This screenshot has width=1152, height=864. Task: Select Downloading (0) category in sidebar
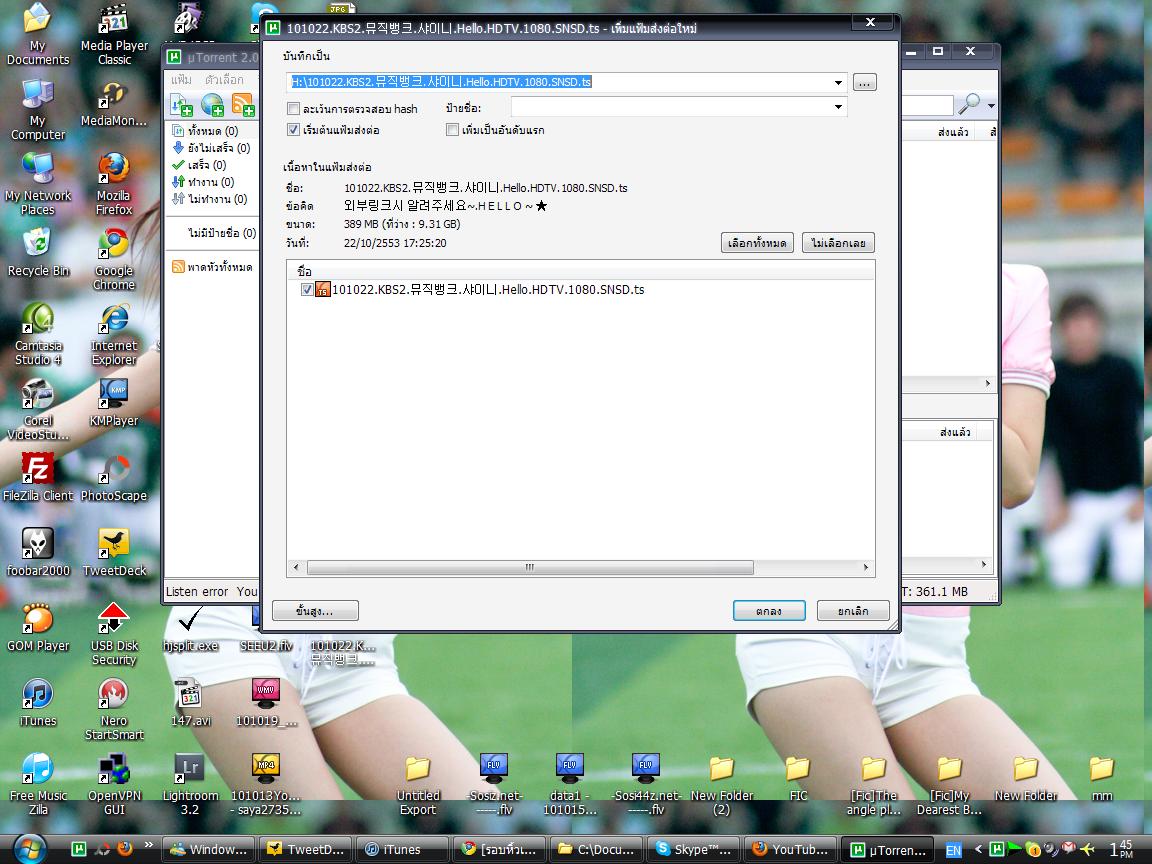[x=212, y=148]
